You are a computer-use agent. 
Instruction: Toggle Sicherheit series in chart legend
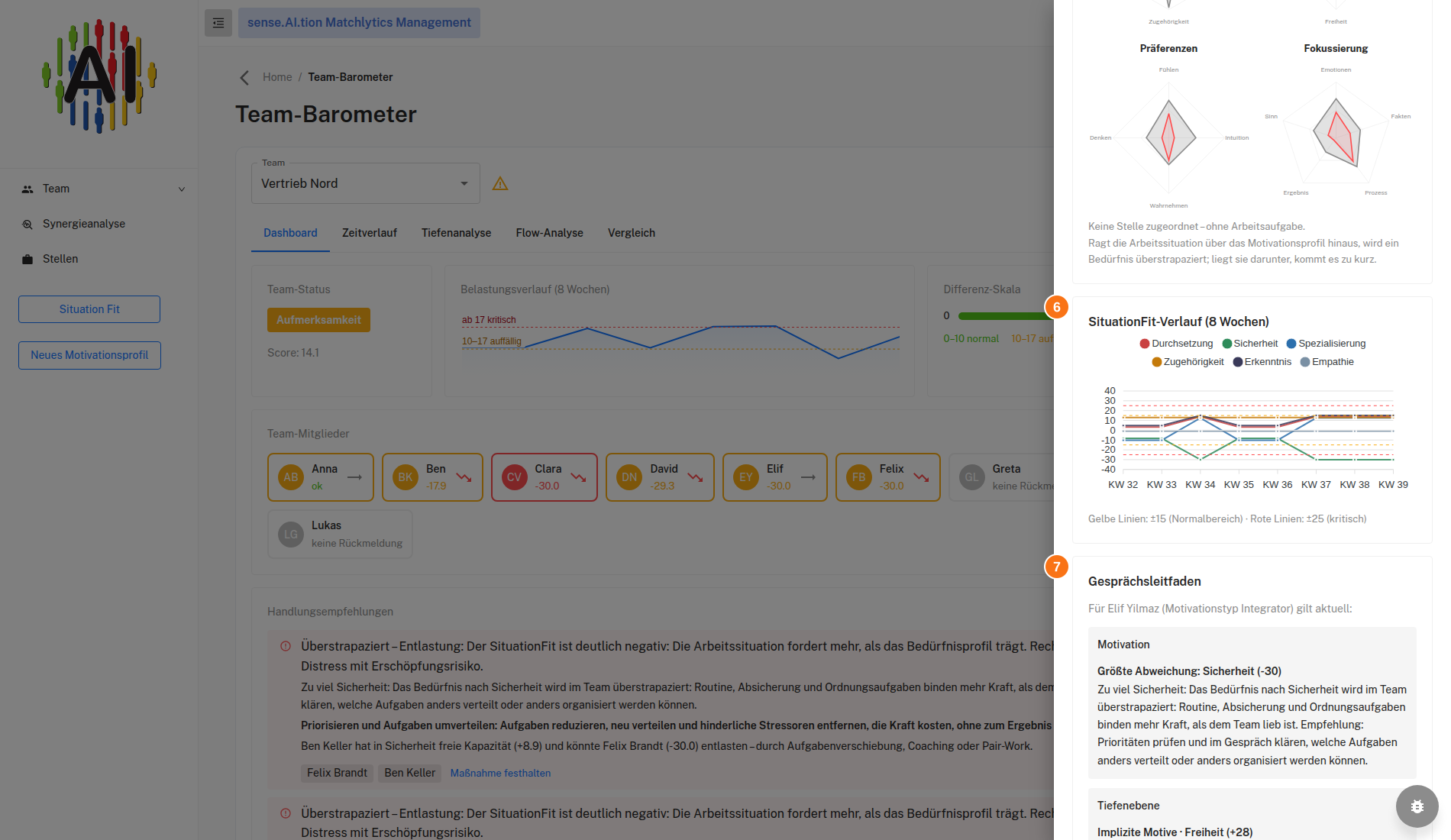click(x=1250, y=344)
